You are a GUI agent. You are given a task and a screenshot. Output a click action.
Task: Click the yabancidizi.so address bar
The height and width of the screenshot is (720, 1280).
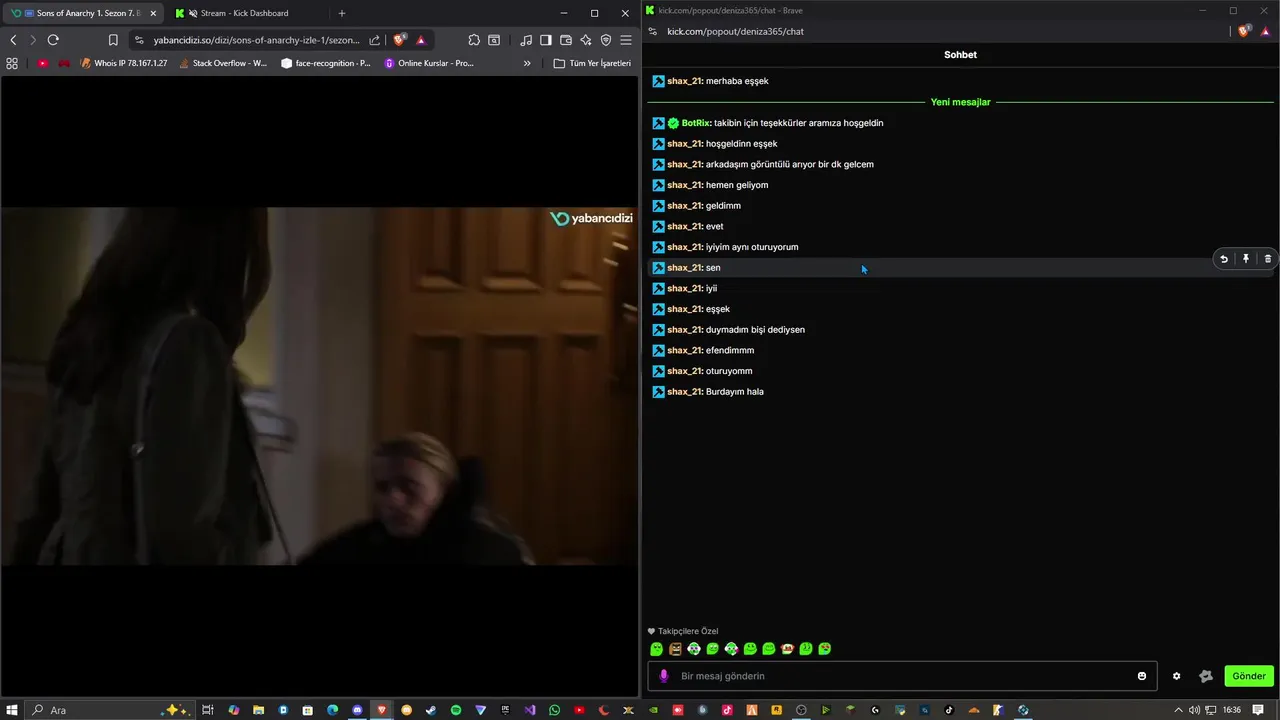(256, 40)
